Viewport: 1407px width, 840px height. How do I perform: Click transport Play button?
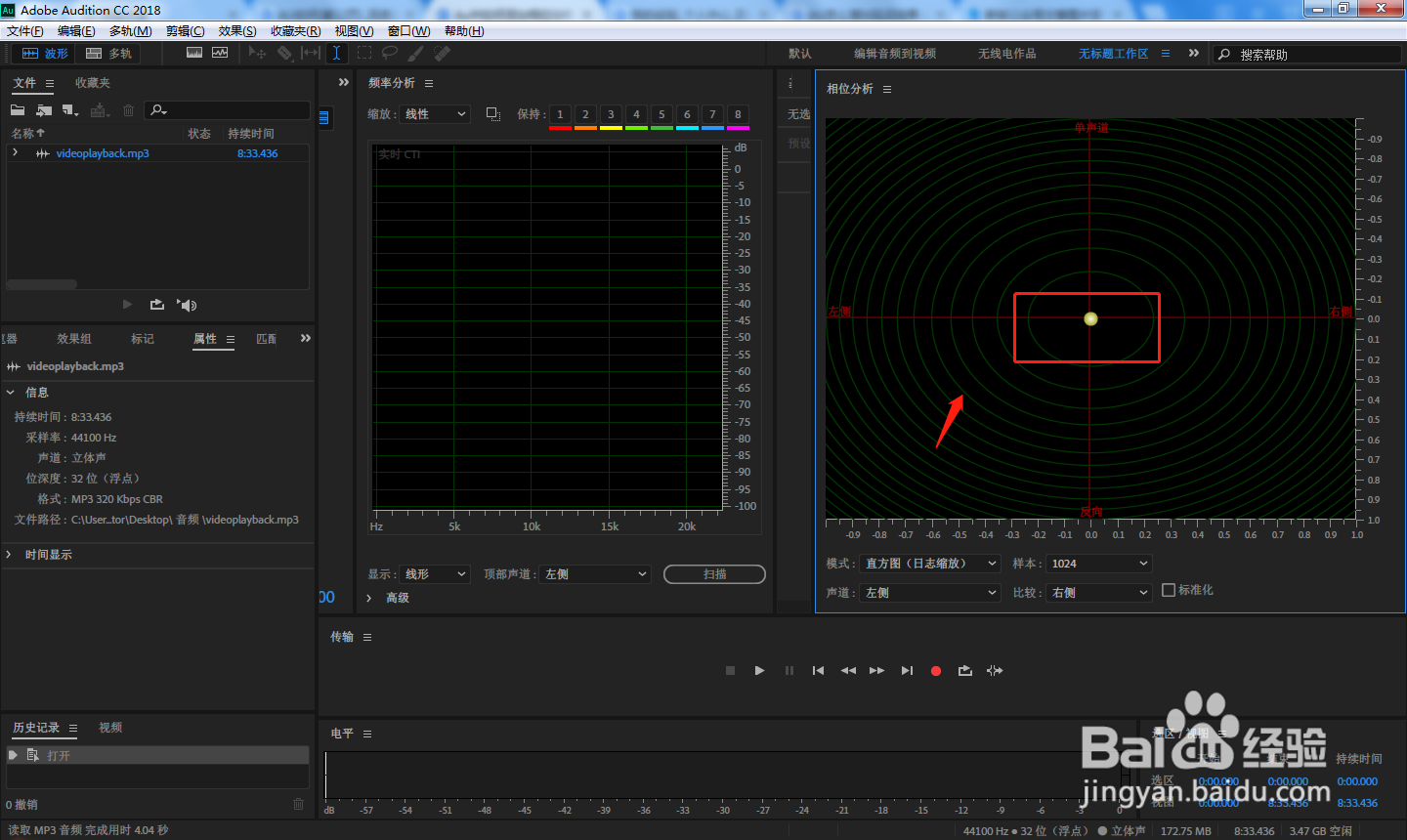[759, 671]
